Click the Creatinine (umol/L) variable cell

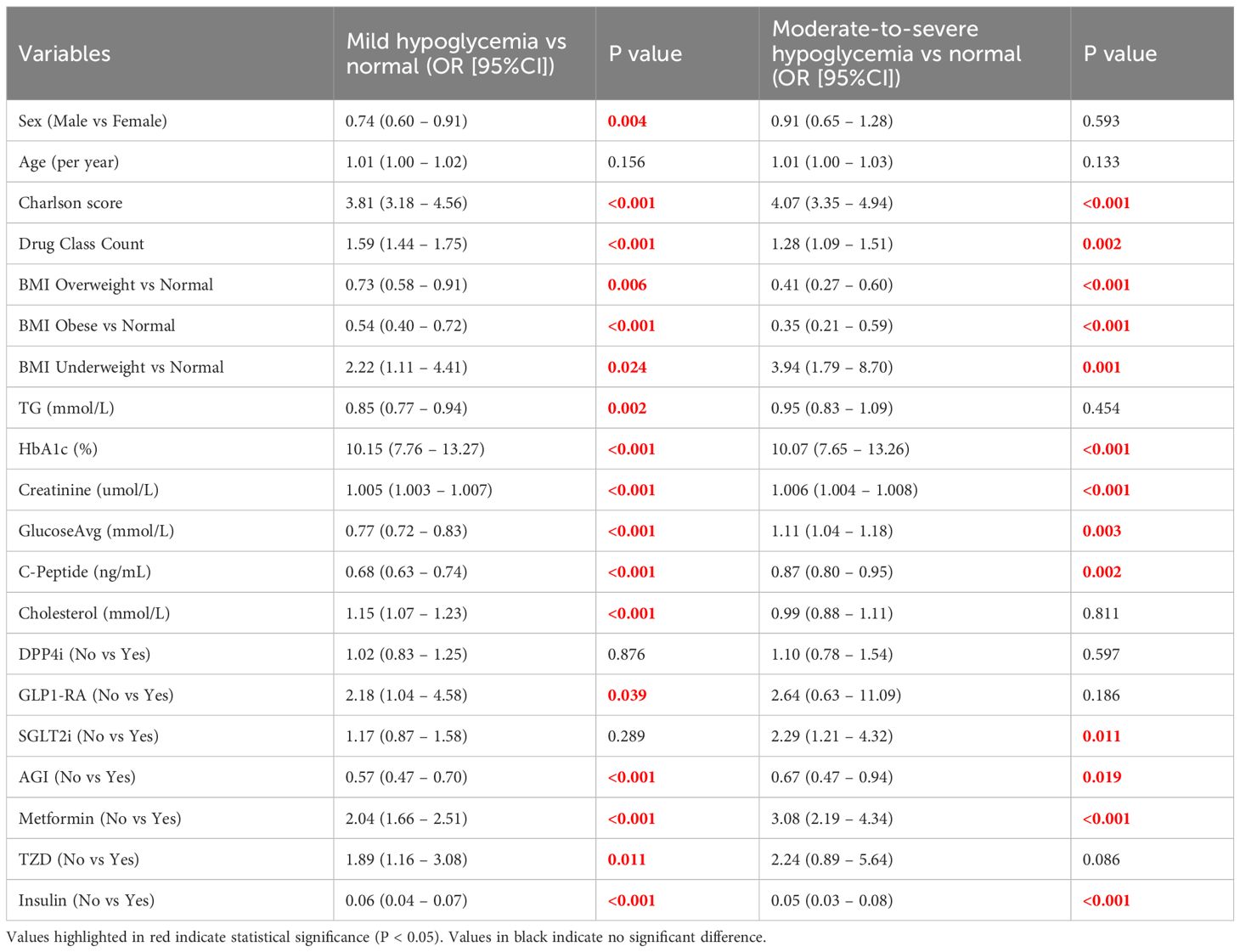coord(88,490)
